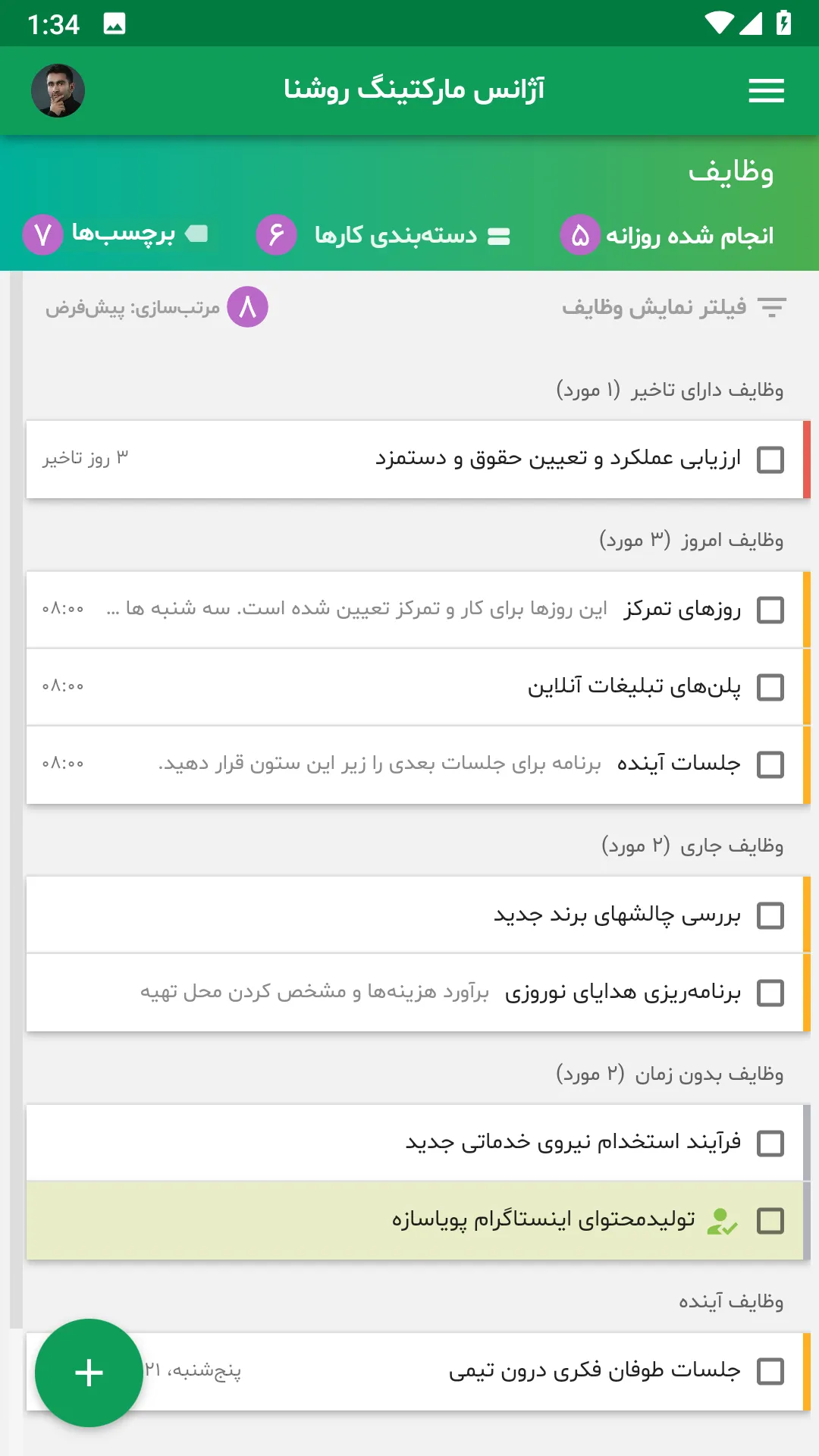Screen dimensions: 819x1456
Task: Open the مرتب‌سازی: پیش‌فرض sorting dropdown
Action: click(x=132, y=308)
